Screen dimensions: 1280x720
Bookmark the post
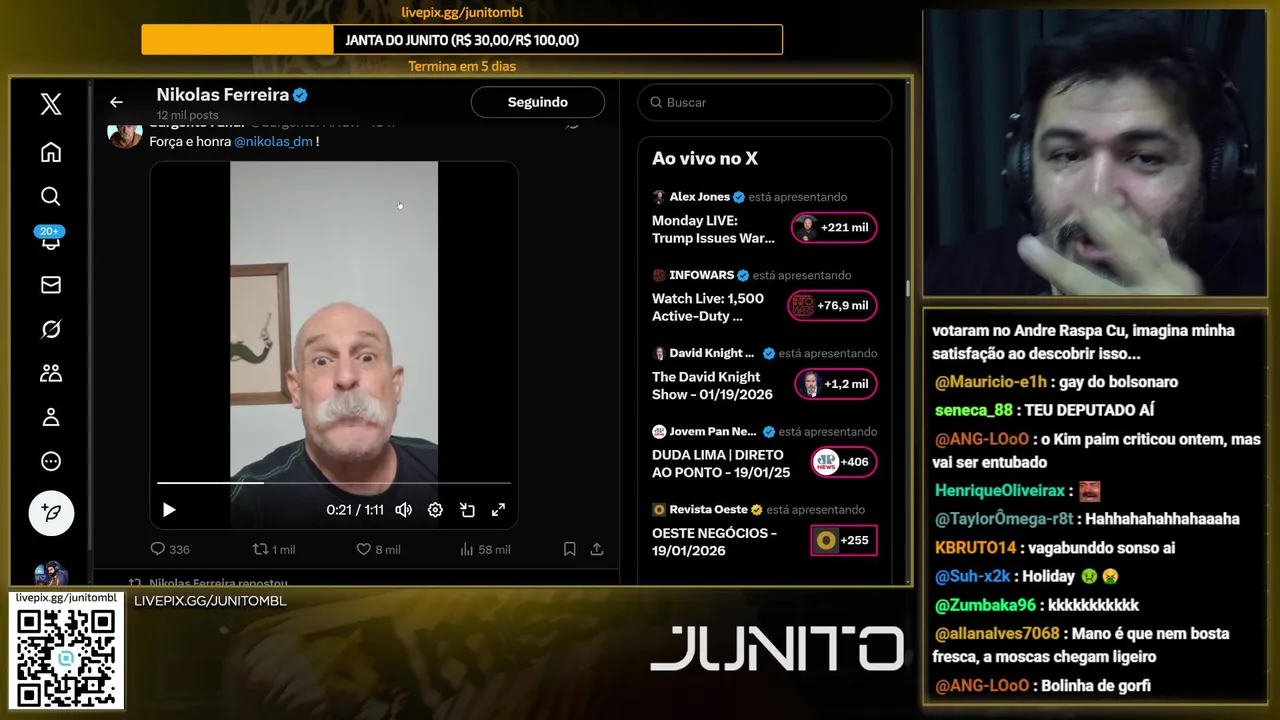569,549
